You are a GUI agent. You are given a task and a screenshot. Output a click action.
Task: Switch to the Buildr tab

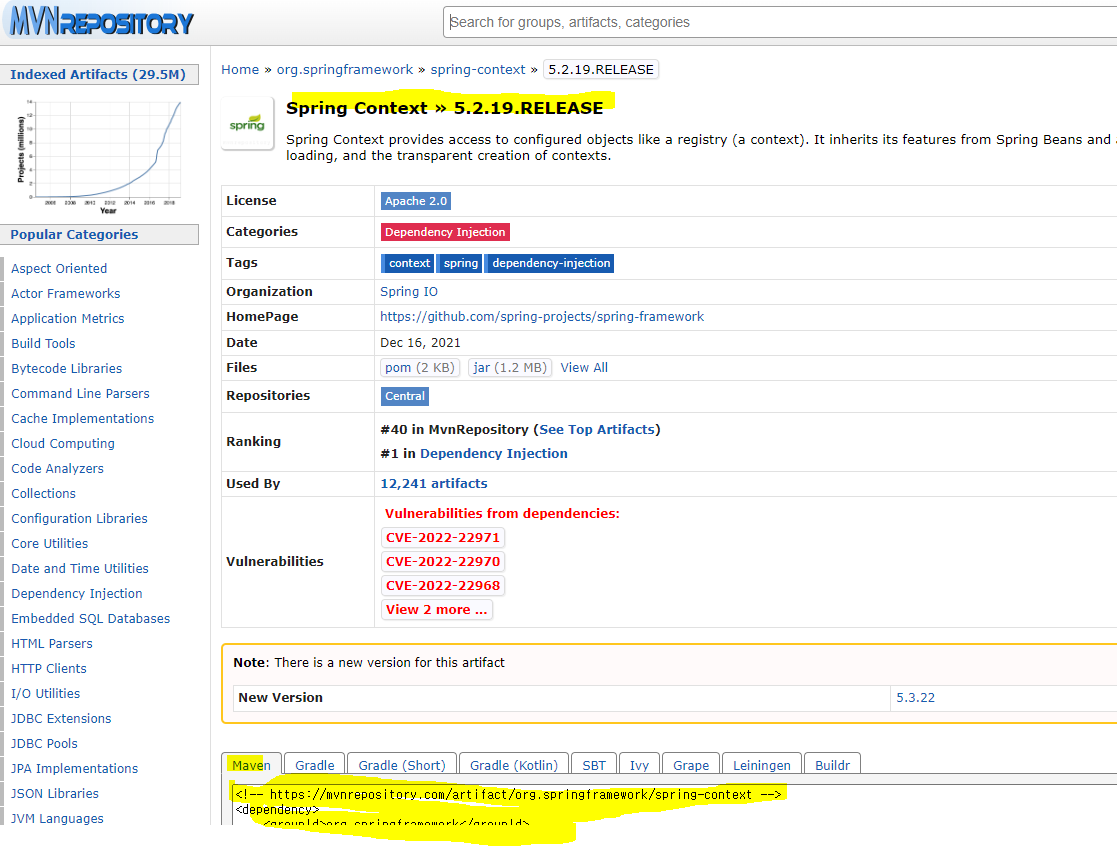832,766
